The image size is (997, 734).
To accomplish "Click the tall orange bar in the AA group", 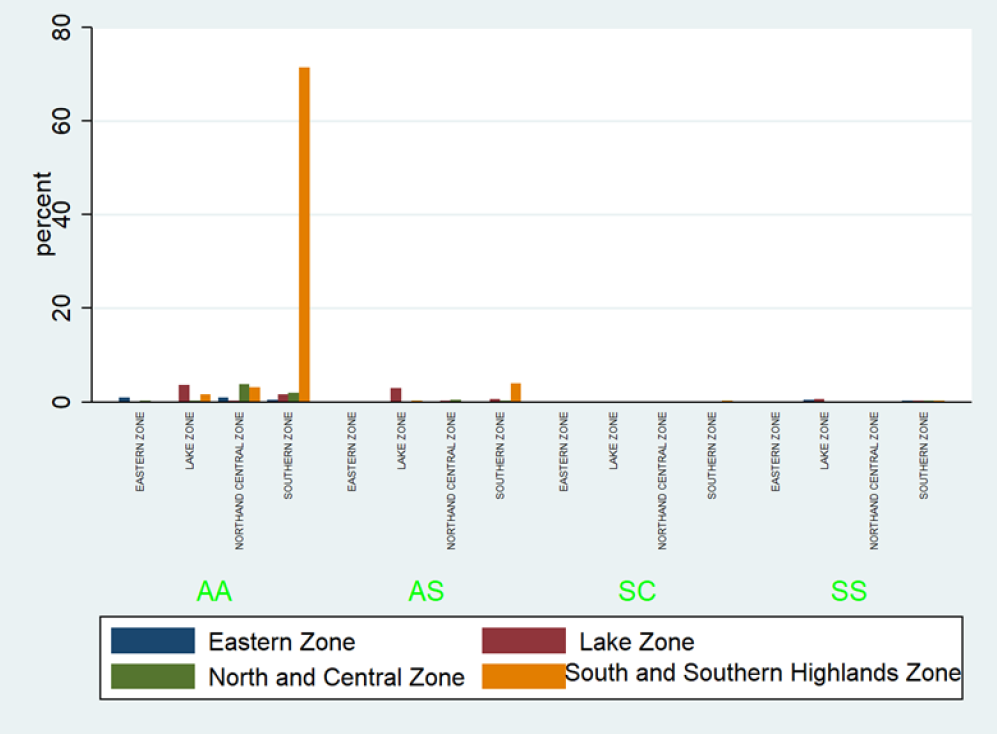I will 304,234.
